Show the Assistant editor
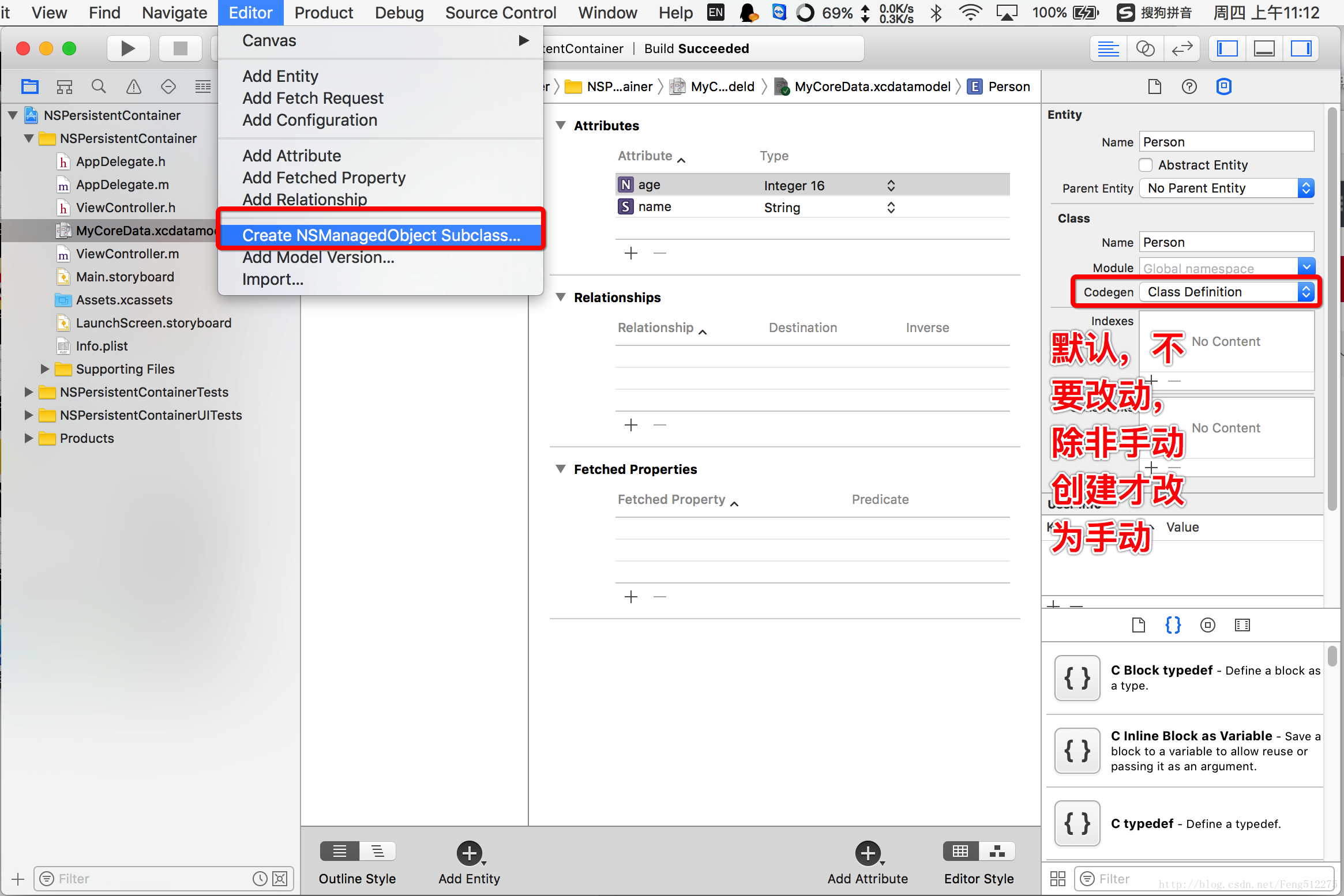The height and width of the screenshot is (896, 1344). click(x=1144, y=48)
